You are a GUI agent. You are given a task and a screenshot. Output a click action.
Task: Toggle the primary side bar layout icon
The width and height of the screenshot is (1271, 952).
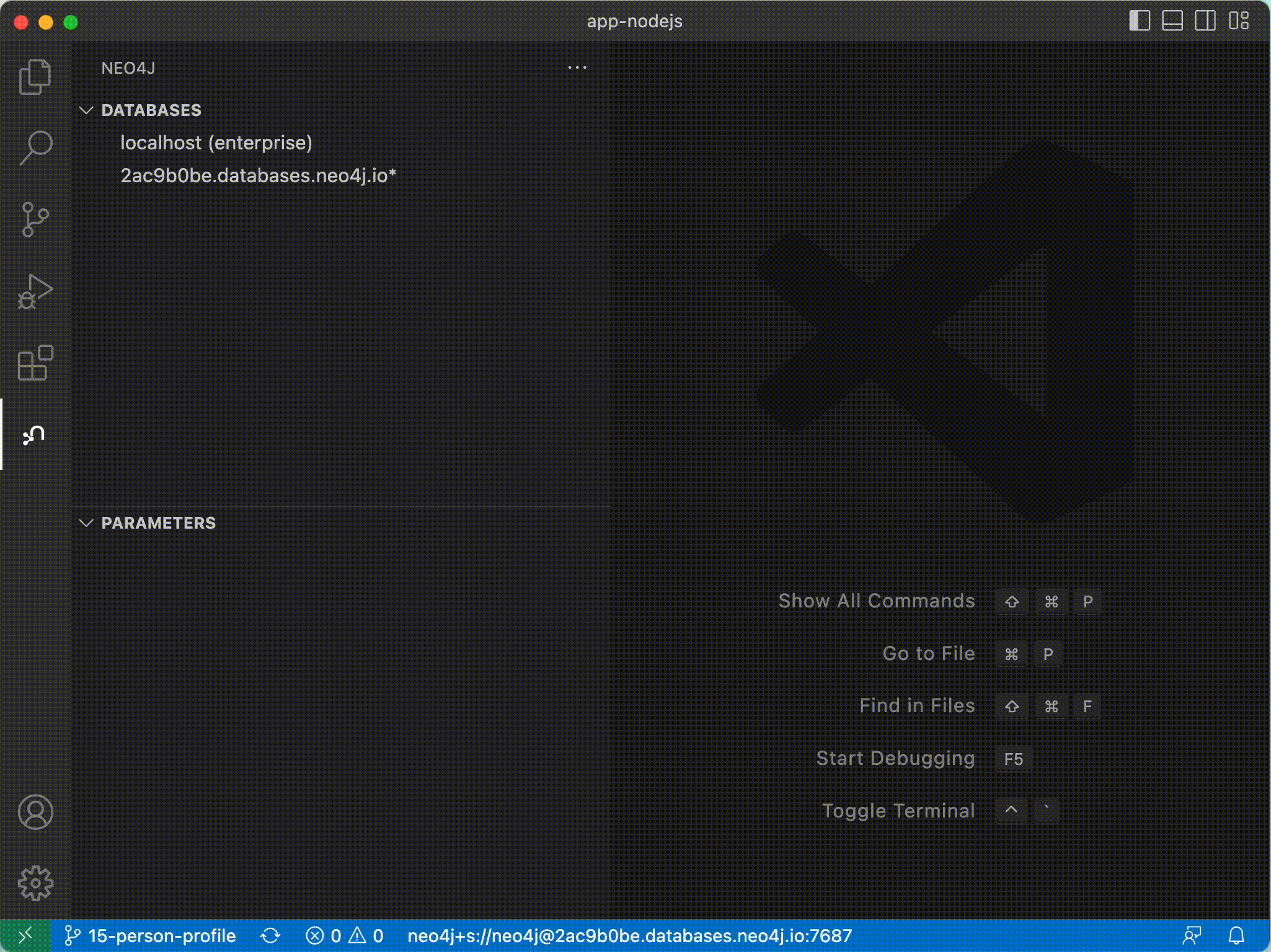(1140, 21)
